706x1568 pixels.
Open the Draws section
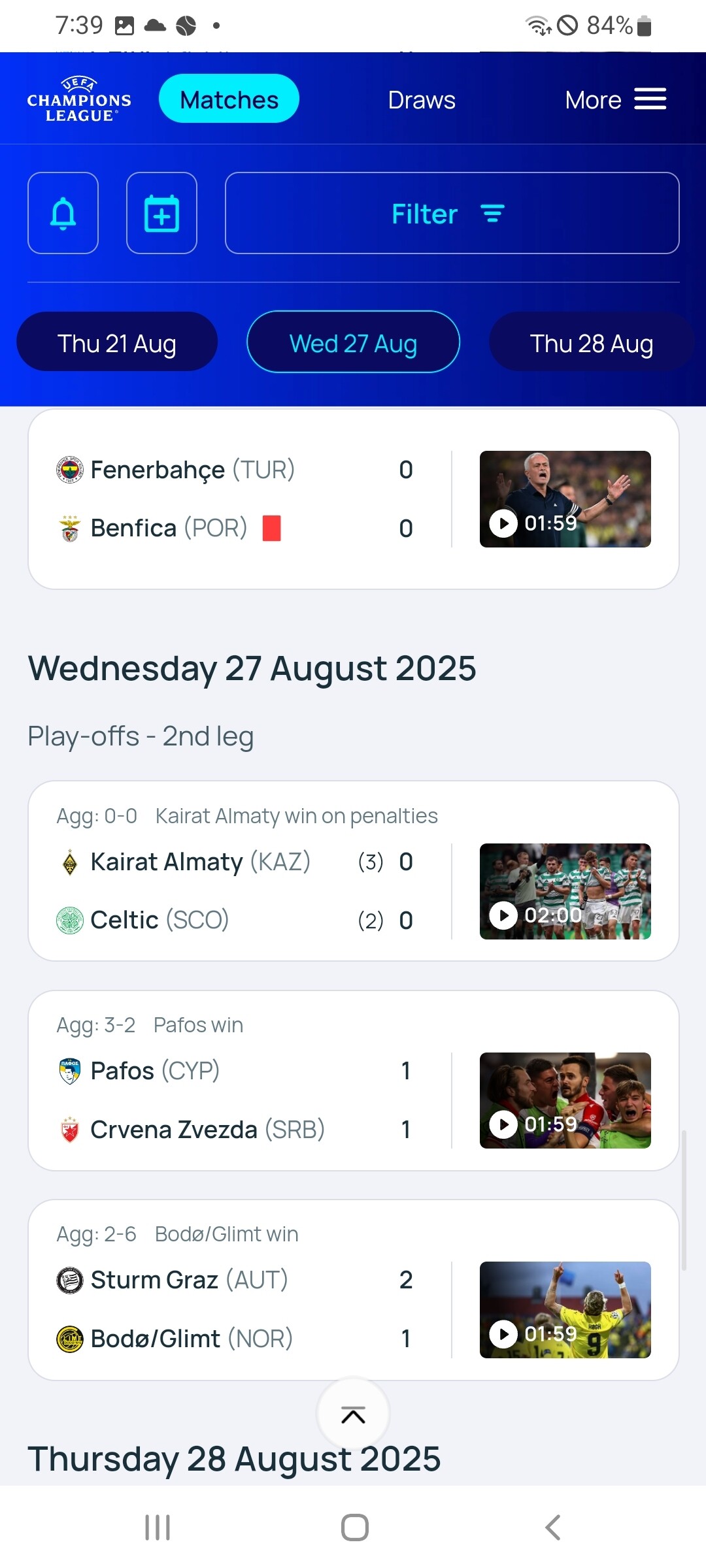pyautogui.click(x=422, y=100)
